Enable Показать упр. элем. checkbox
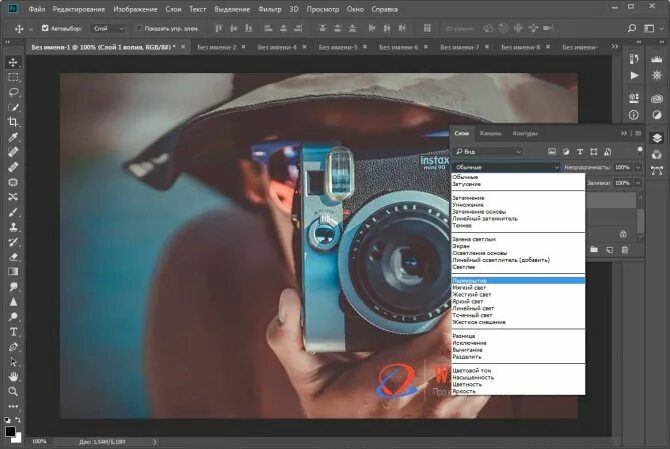 138,28
